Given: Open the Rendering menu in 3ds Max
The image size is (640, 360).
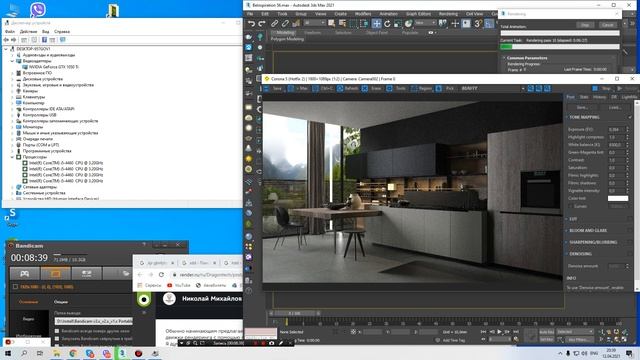Looking at the screenshot, I should pos(448,14).
